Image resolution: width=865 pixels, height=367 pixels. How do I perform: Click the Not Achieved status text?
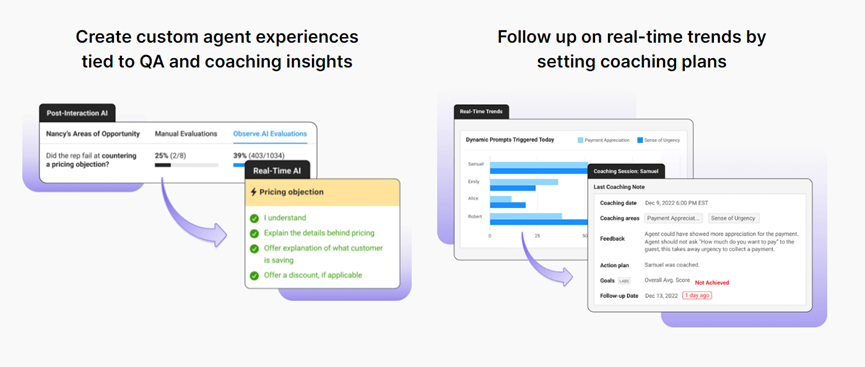(x=712, y=283)
